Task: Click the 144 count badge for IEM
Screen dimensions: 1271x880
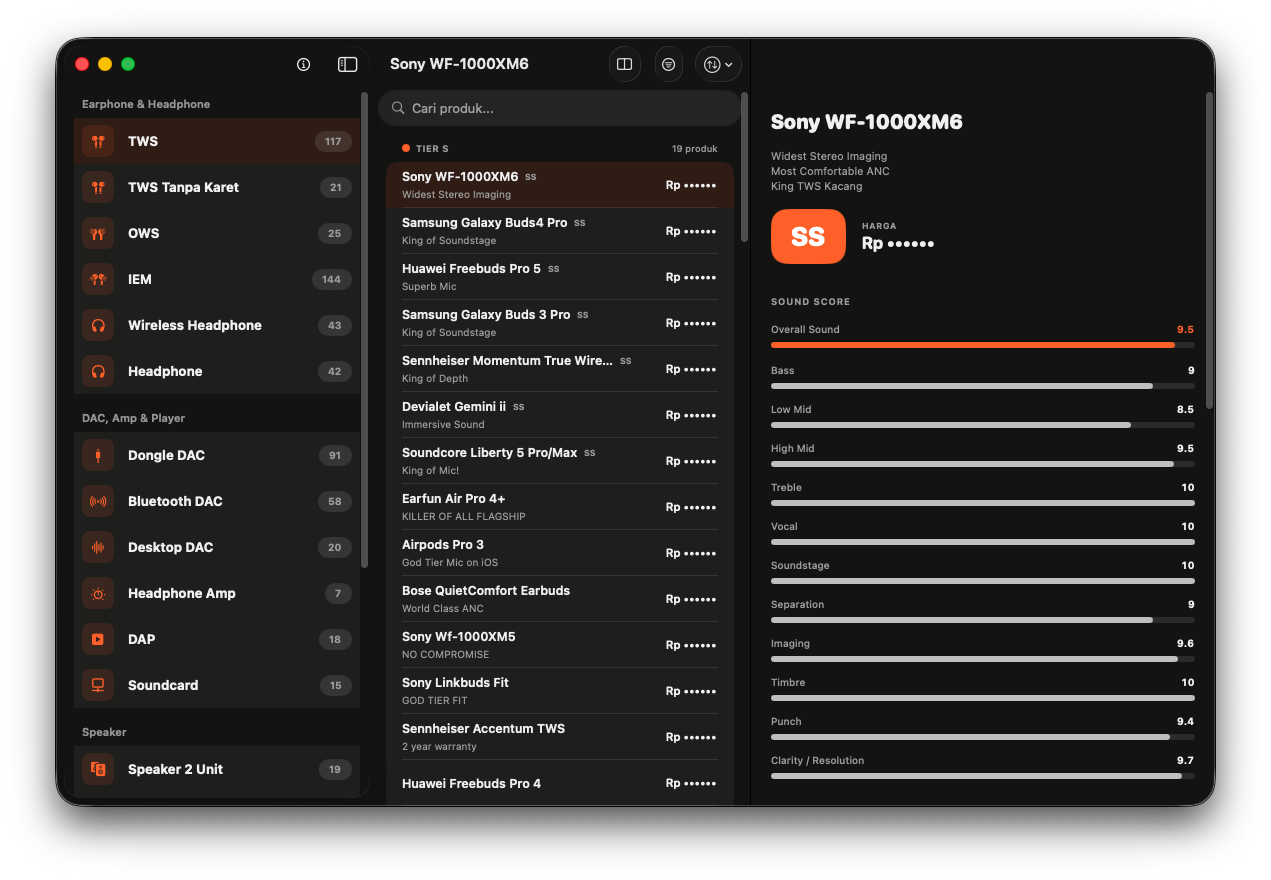Action: (332, 279)
